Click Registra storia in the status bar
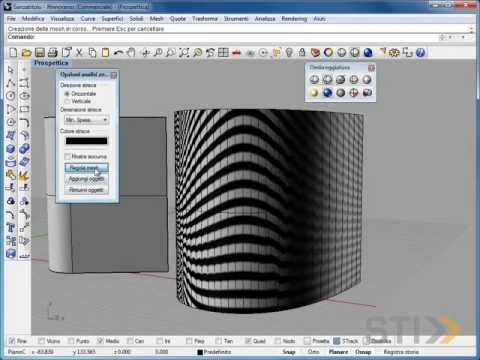480x360 pixels. click(x=401, y=352)
